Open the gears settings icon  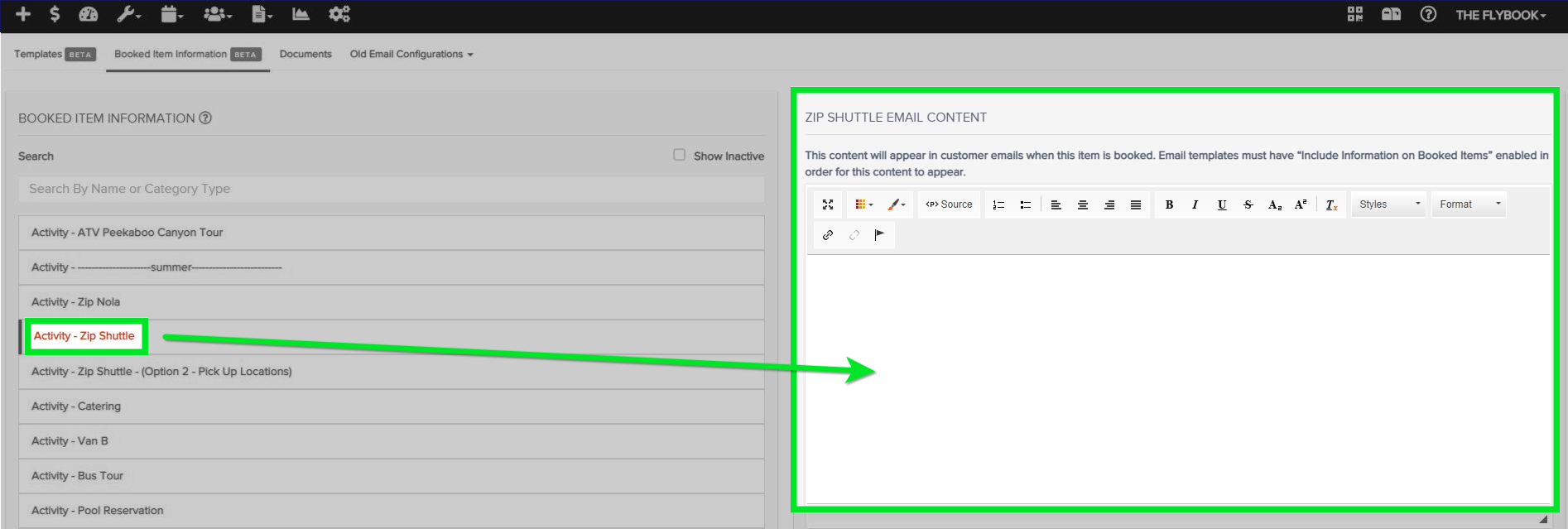(339, 14)
